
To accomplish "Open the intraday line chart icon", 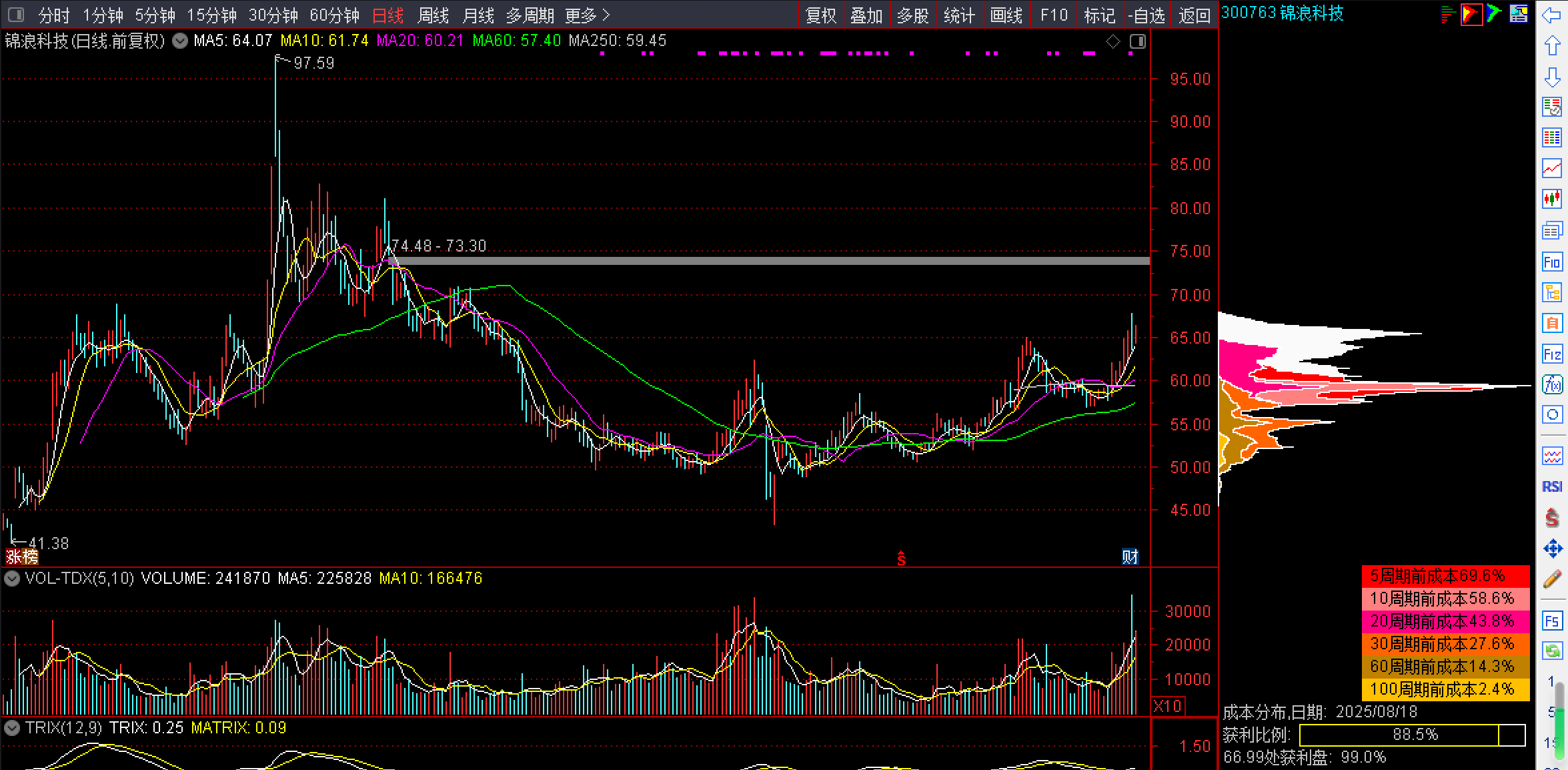I will click(1552, 168).
